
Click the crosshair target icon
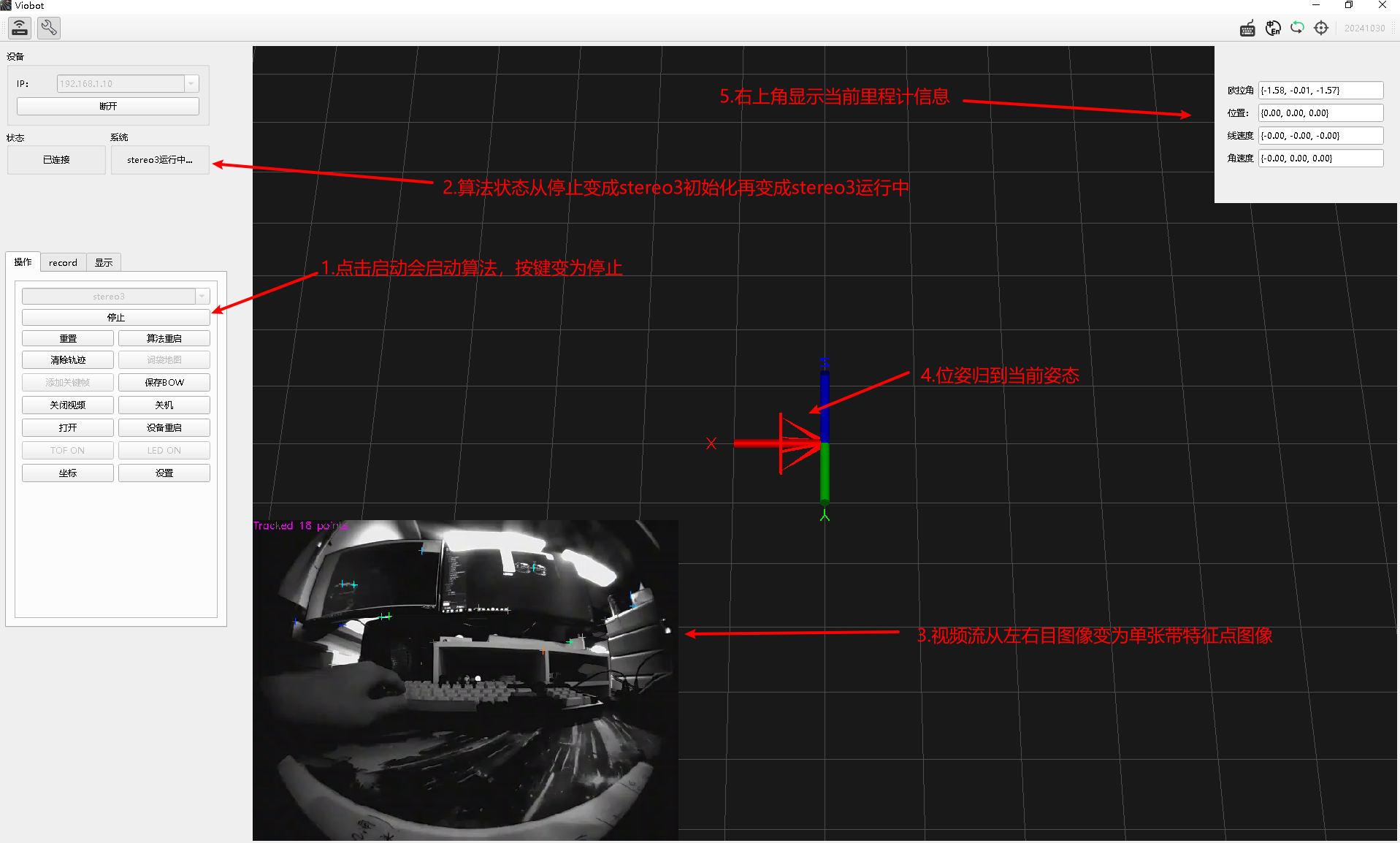[x=1321, y=28]
